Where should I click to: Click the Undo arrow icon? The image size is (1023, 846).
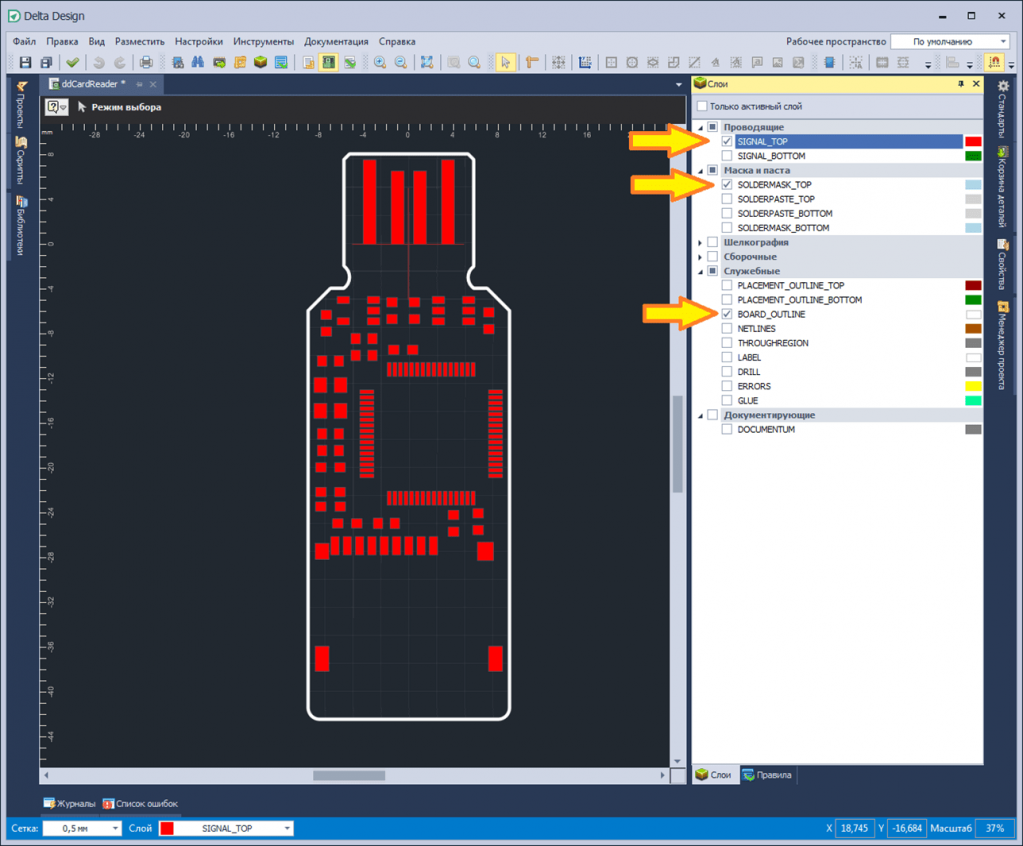click(x=99, y=63)
